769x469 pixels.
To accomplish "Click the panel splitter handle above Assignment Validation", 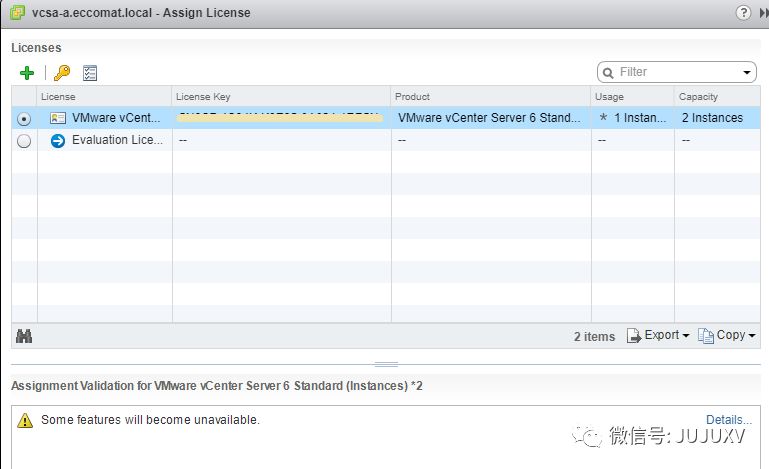I will [386, 365].
